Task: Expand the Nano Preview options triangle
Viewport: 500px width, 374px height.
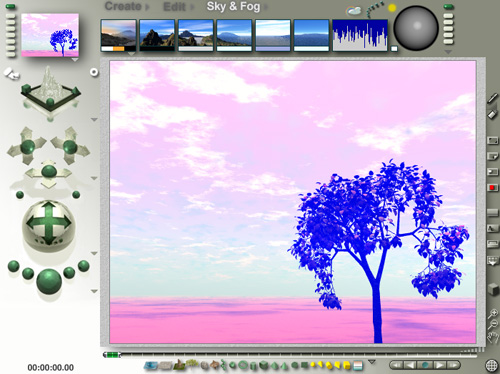Action: [75, 60]
